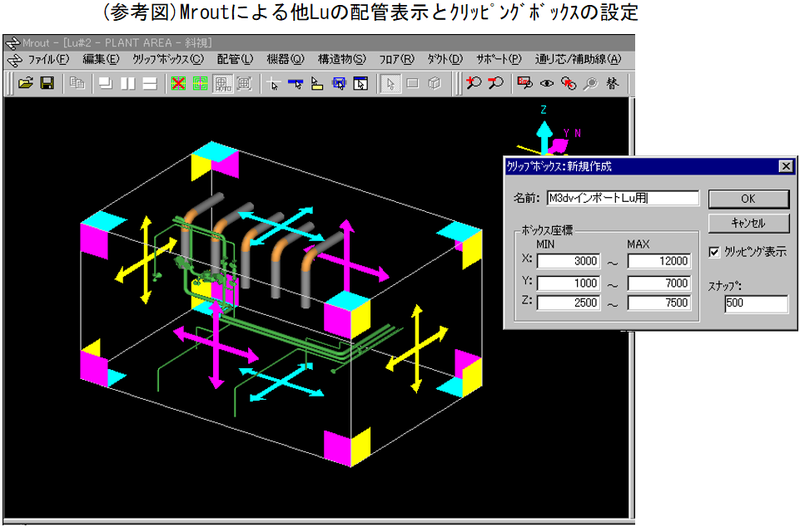Image resolution: width=800 pixels, height=527 pixels.
Task: Click the X MAX coordinate field
Action: coord(659,261)
